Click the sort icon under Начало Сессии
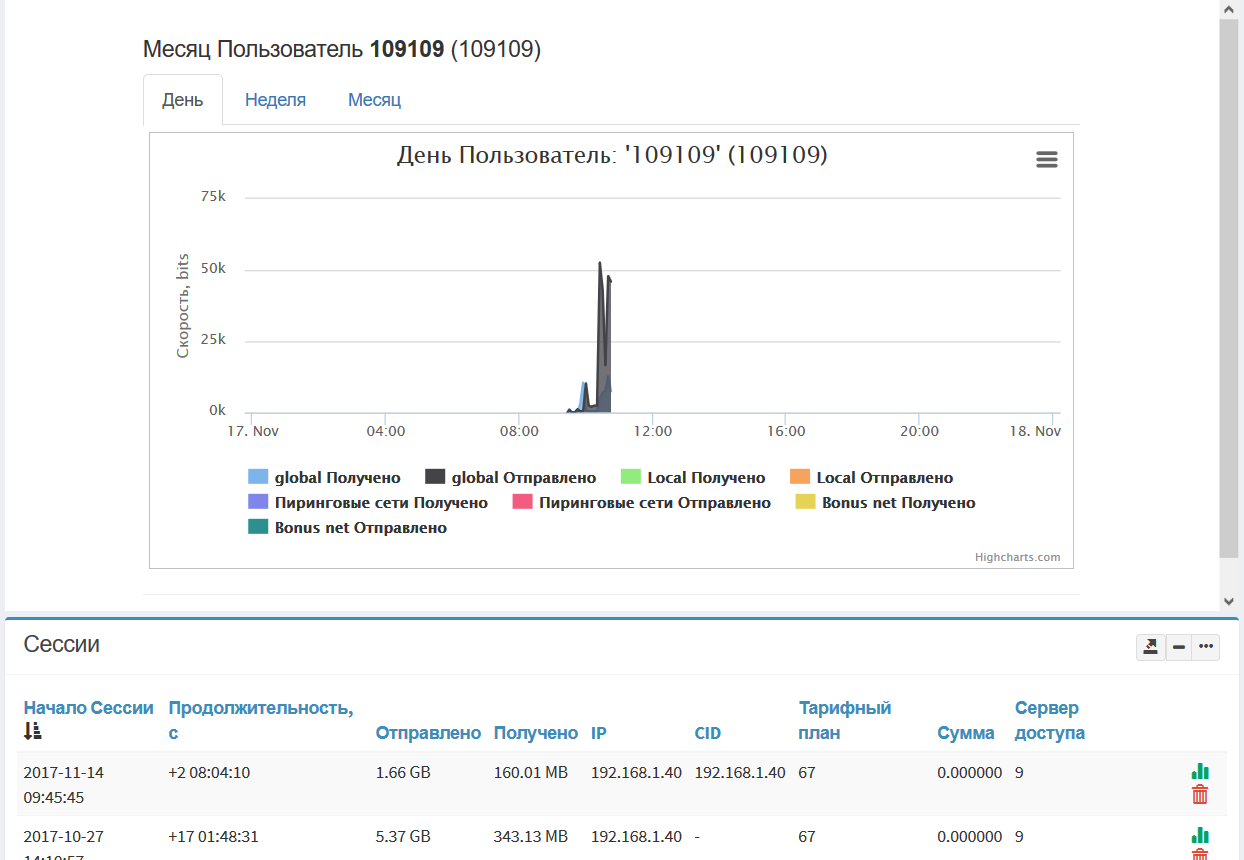Image resolution: width=1244 pixels, height=860 pixels. tap(33, 732)
